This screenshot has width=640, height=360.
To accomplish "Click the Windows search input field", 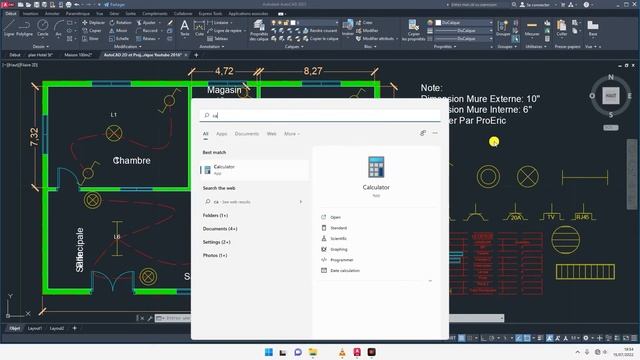I will [320, 116].
